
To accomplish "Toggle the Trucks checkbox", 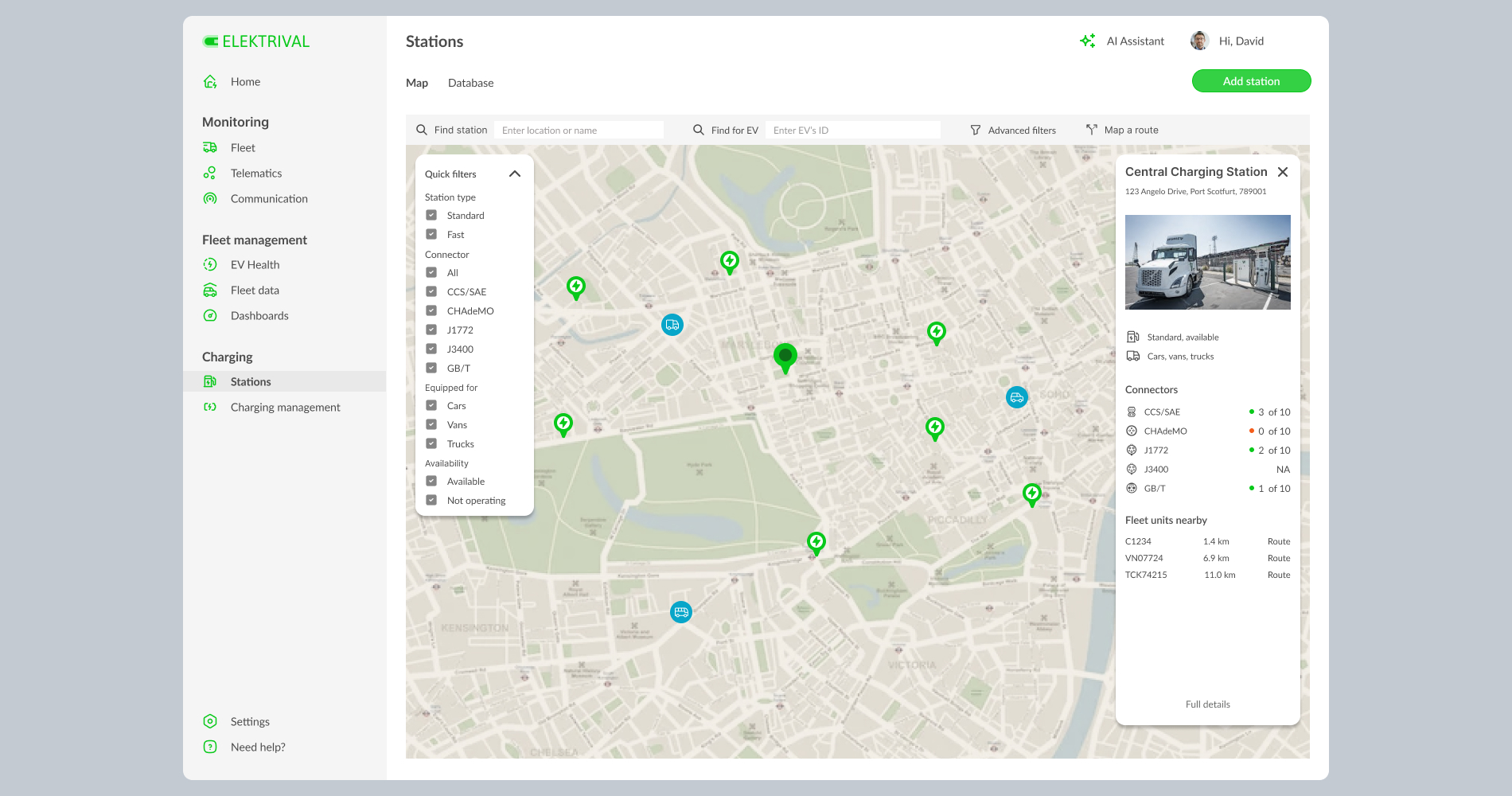I will click(x=431, y=443).
